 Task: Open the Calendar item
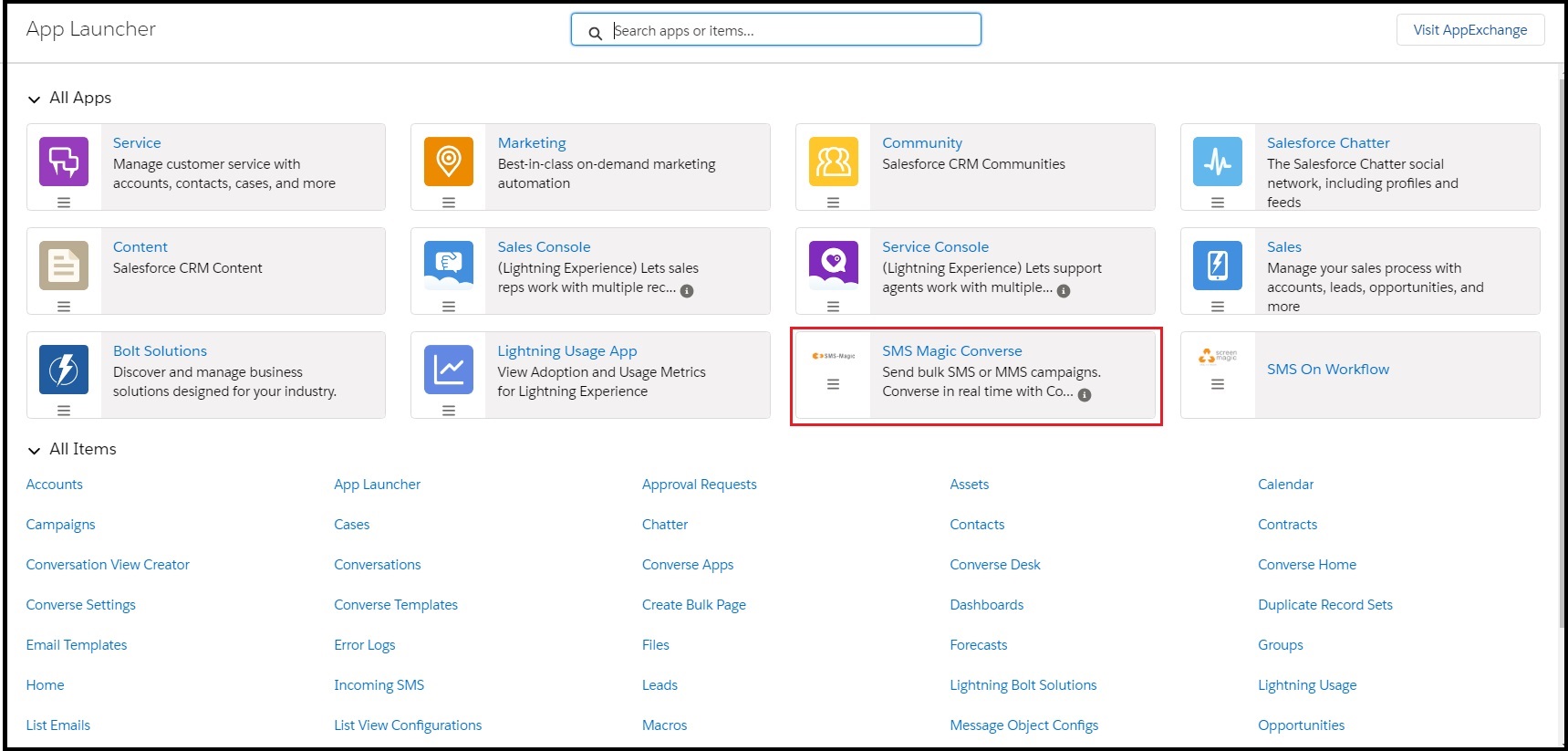(x=1286, y=485)
